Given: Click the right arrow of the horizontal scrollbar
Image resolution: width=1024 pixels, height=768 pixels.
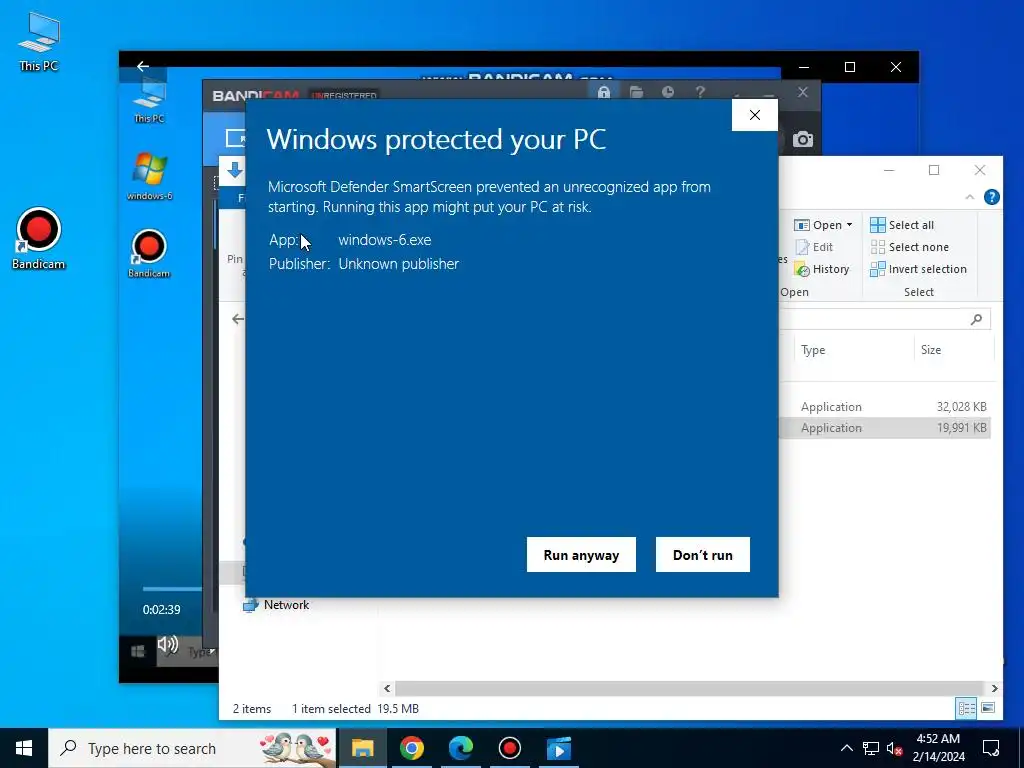Looking at the screenshot, I should [x=994, y=688].
